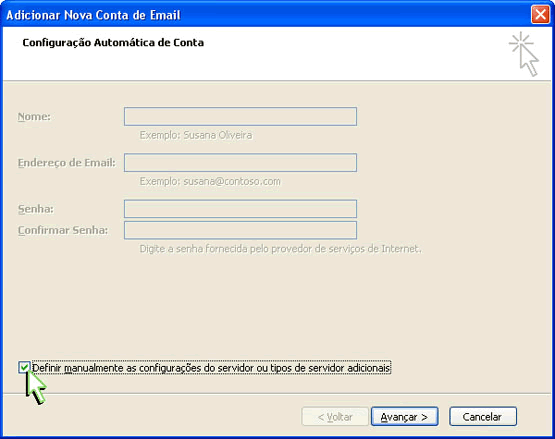Dismiss the wizard using Cancelar
Image resolution: width=555 pixels, height=439 pixels.
pos(483,417)
